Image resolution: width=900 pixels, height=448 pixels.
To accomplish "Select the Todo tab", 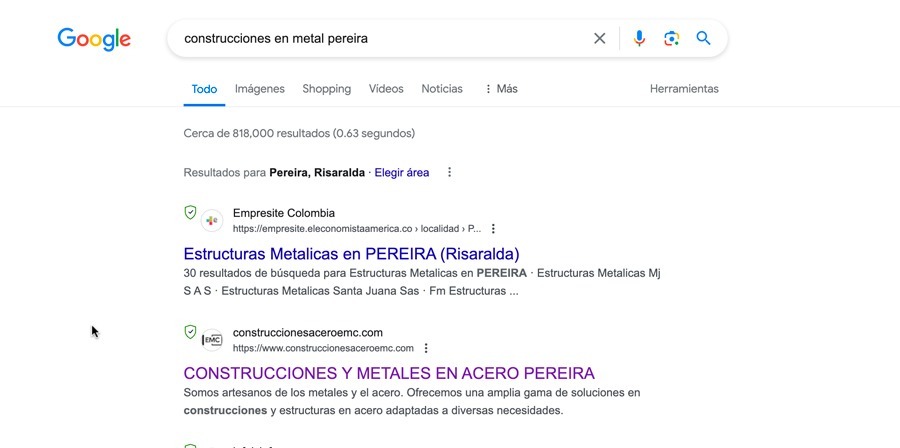I will click(x=204, y=89).
